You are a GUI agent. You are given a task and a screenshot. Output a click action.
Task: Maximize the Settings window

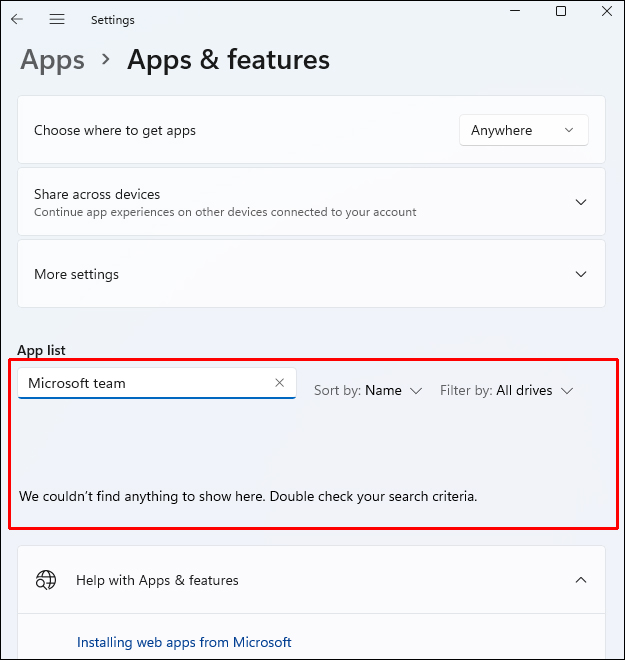[561, 11]
